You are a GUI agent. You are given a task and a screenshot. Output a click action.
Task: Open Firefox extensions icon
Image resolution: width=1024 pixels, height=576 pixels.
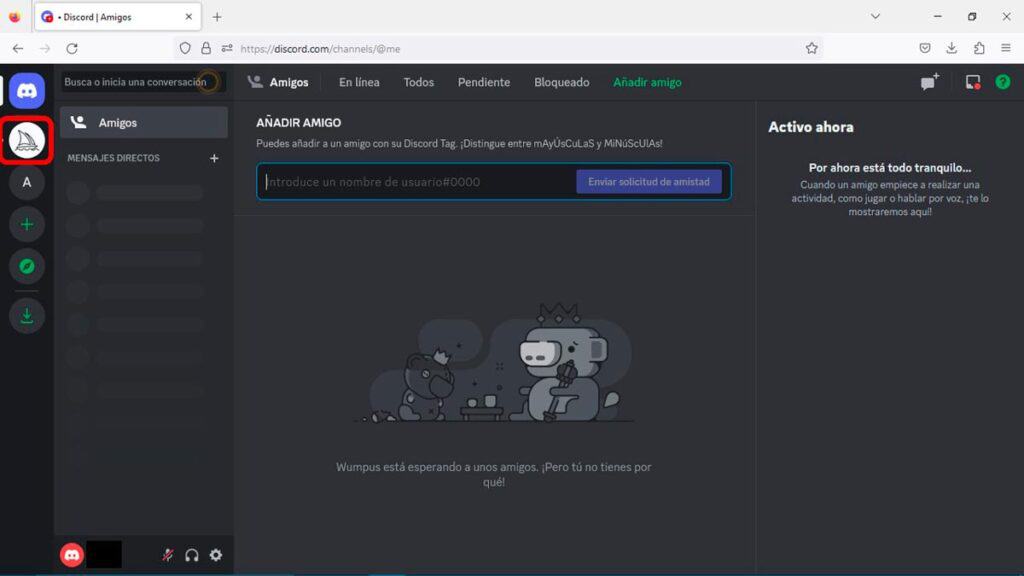click(x=979, y=48)
